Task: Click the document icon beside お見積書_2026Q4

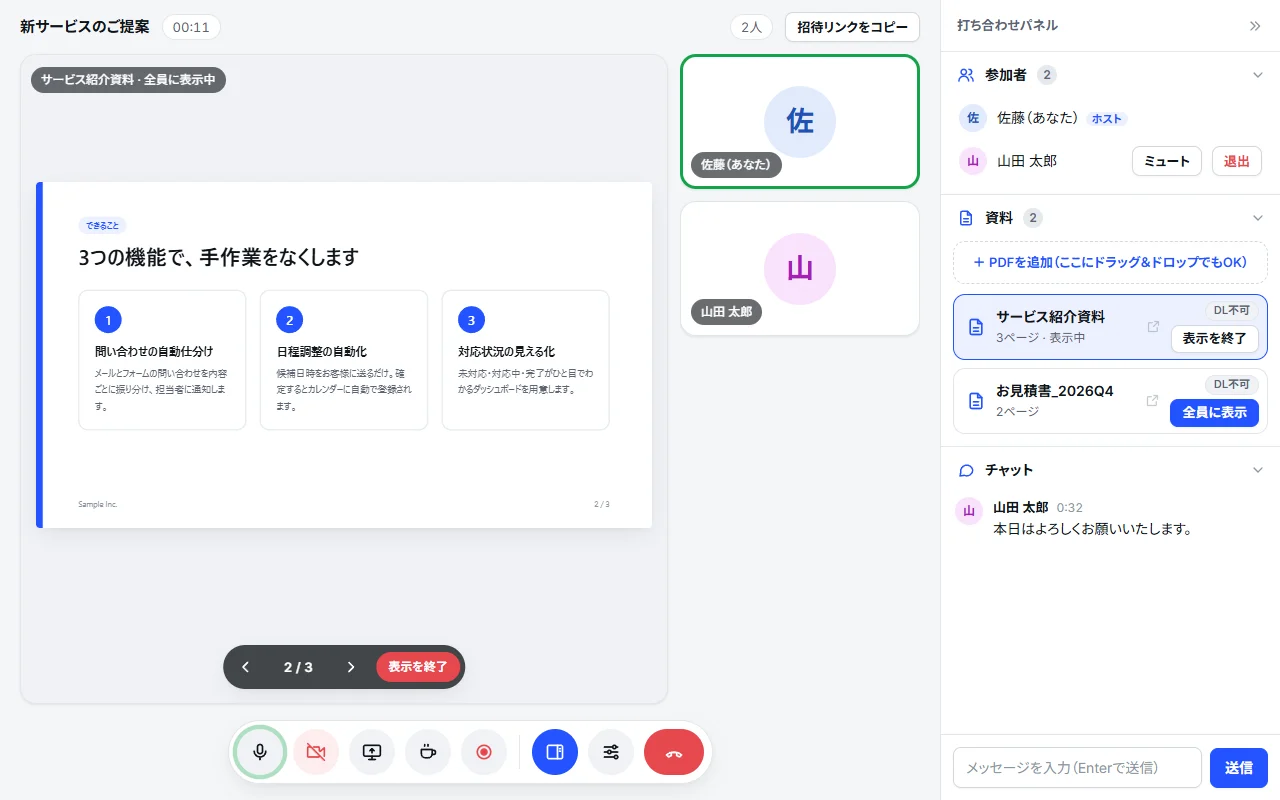Action: pyautogui.click(x=976, y=401)
